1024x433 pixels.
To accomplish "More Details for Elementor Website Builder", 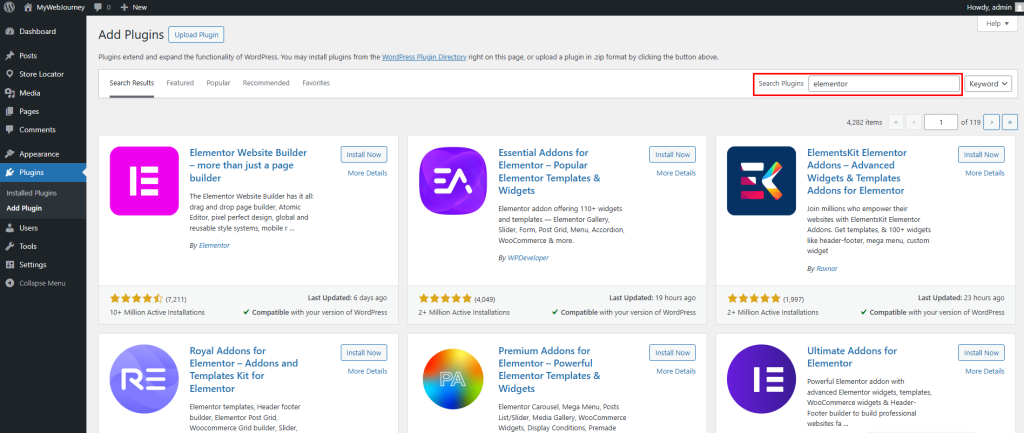I will coord(367,173).
